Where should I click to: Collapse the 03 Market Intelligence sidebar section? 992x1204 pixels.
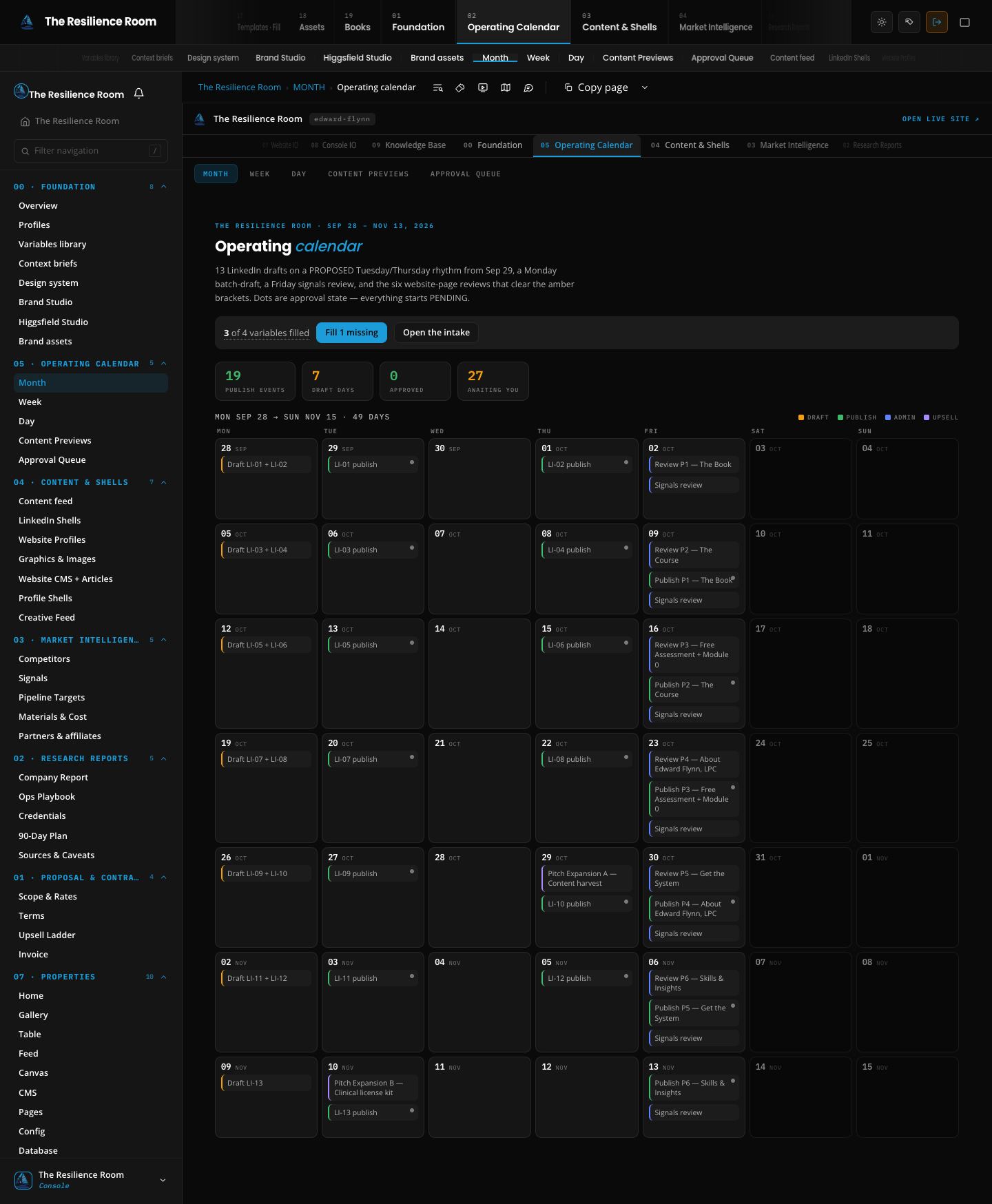164,640
